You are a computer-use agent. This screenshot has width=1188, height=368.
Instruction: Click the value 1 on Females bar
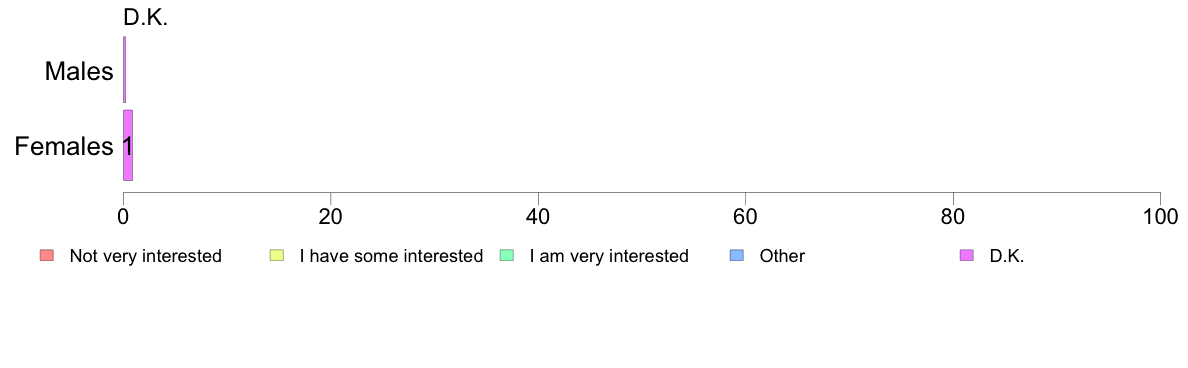pos(128,146)
